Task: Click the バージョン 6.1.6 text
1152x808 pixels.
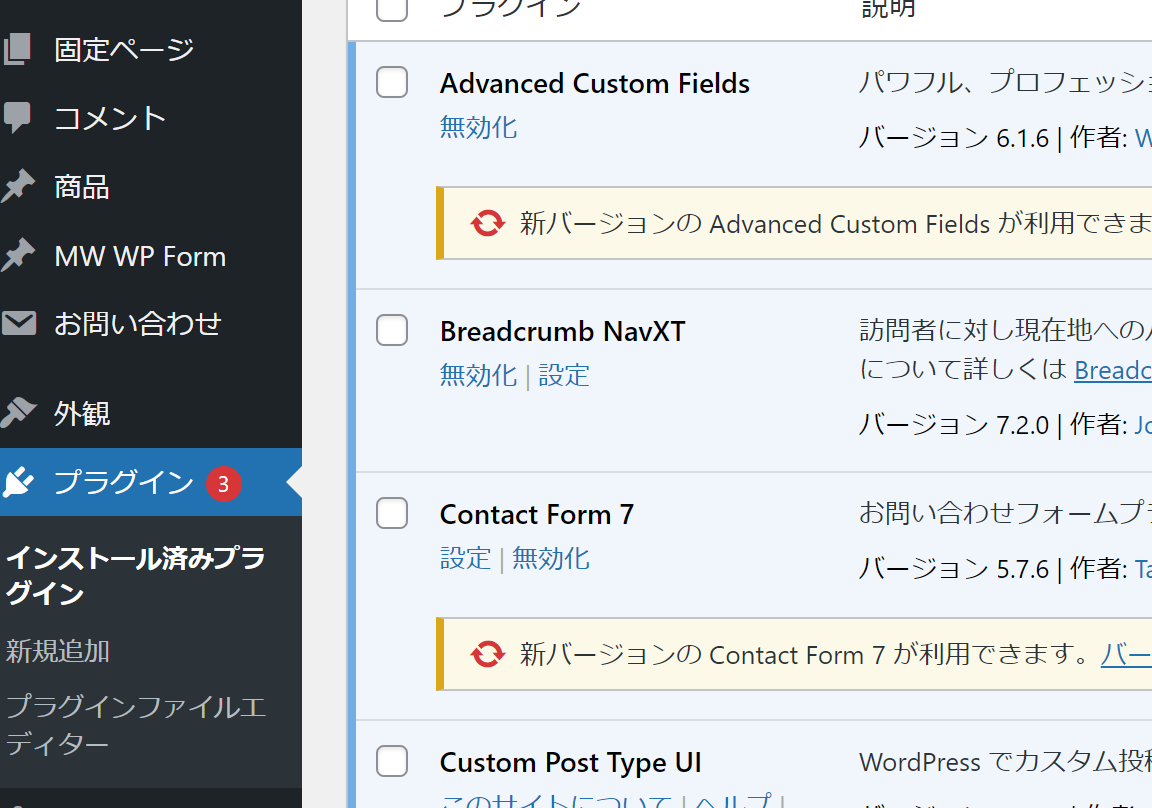Action: pyautogui.click(x=954, y=138)
